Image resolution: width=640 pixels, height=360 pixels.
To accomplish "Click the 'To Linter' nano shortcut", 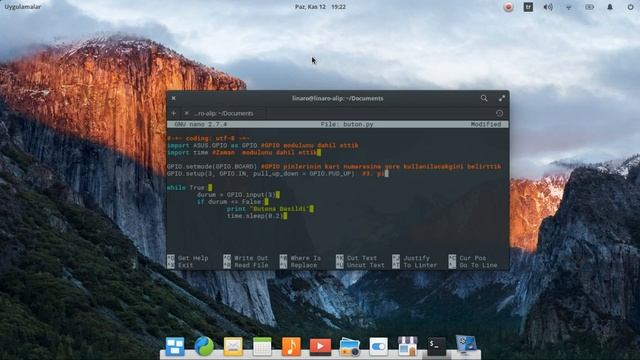I will (x=420, y=265).
